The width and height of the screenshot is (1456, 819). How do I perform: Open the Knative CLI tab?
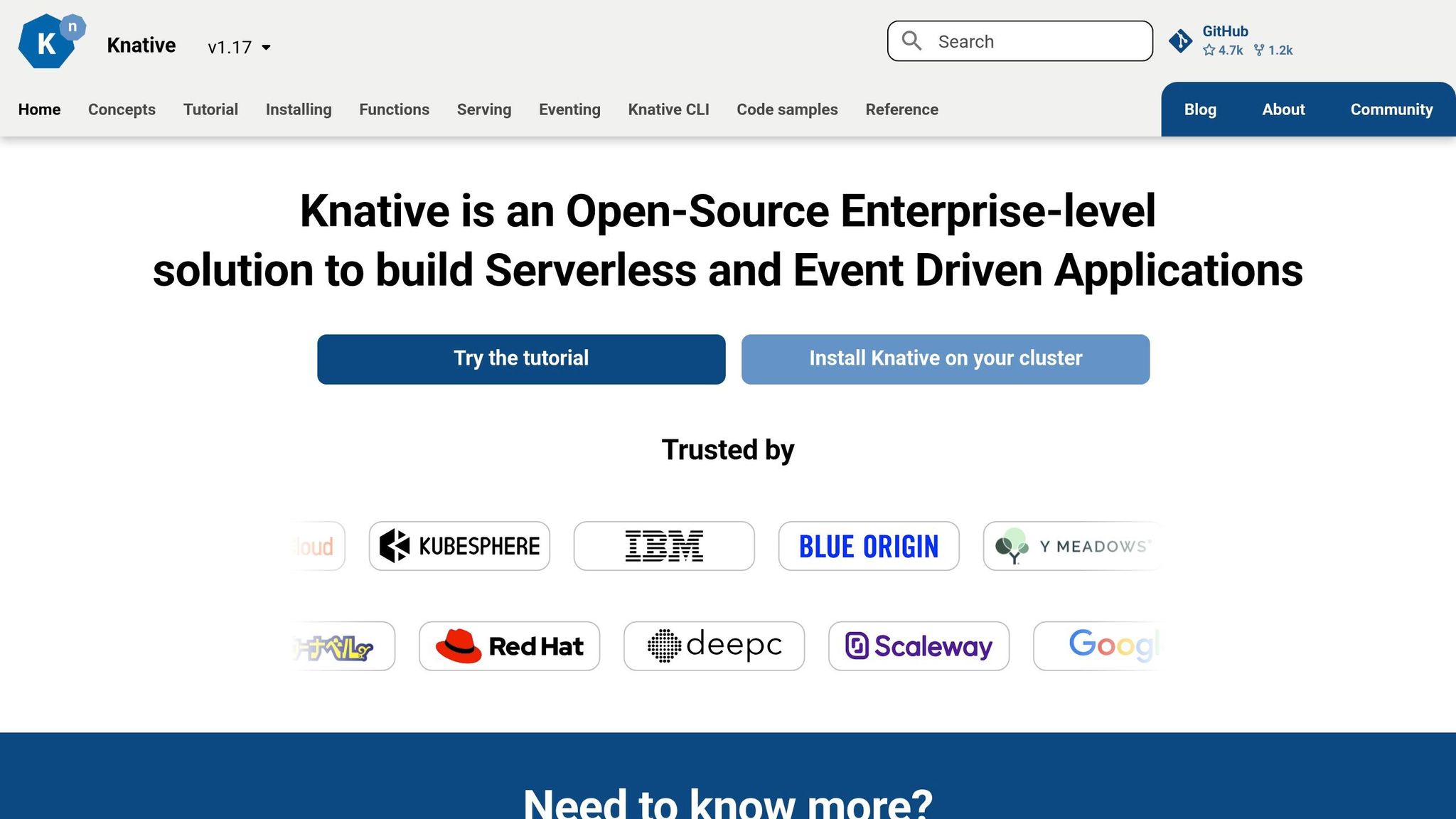[x=668, y=109]
